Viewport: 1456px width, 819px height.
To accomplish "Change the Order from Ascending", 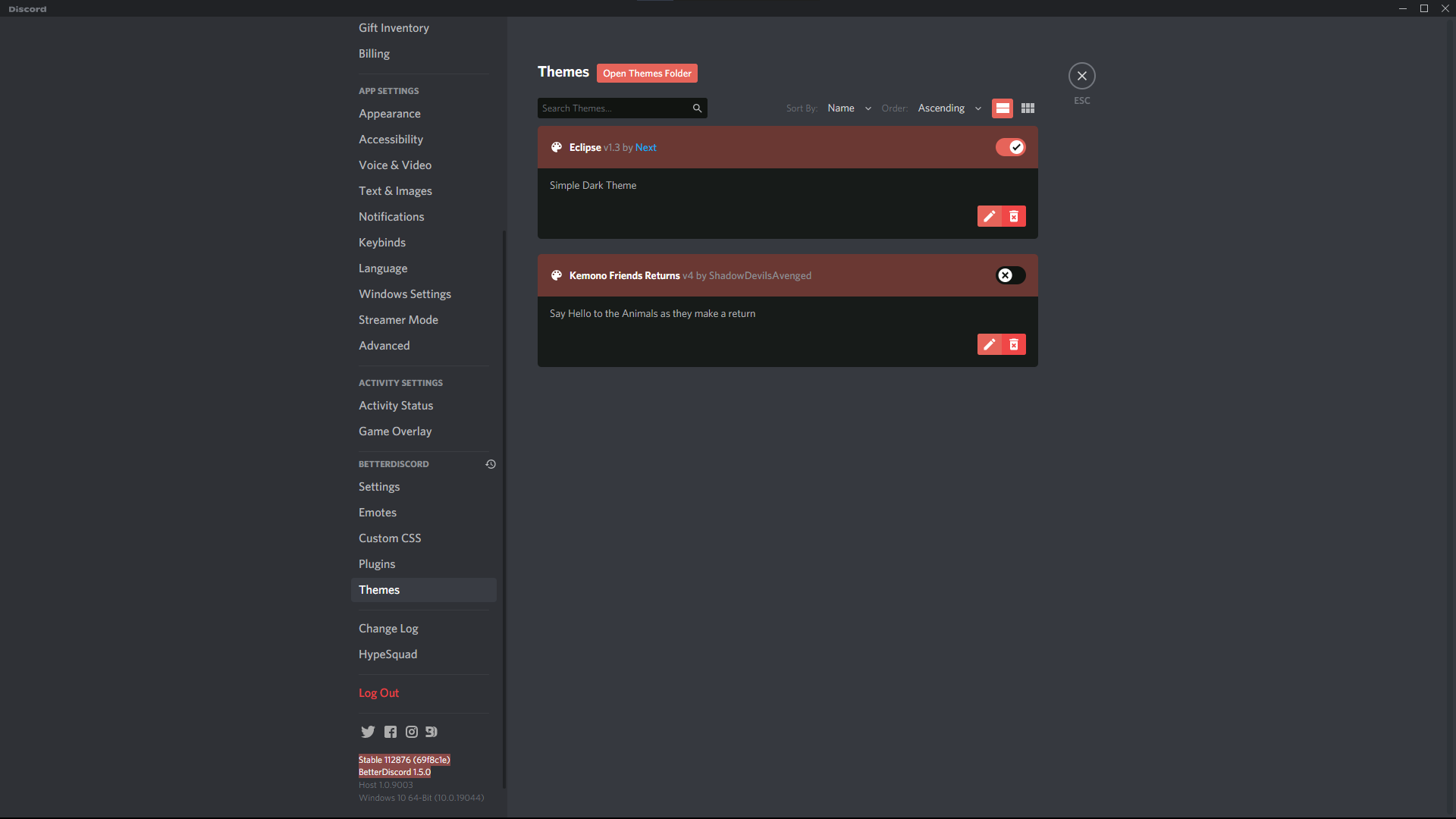I will [947, 108].
